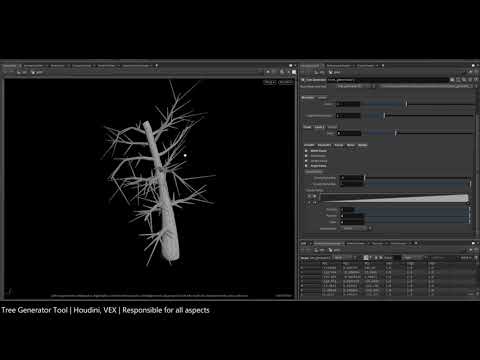Toggle the third checkbox under the tabs
Image resolution: width=480 pixels, height=360 pixels.
coord(306,161)
